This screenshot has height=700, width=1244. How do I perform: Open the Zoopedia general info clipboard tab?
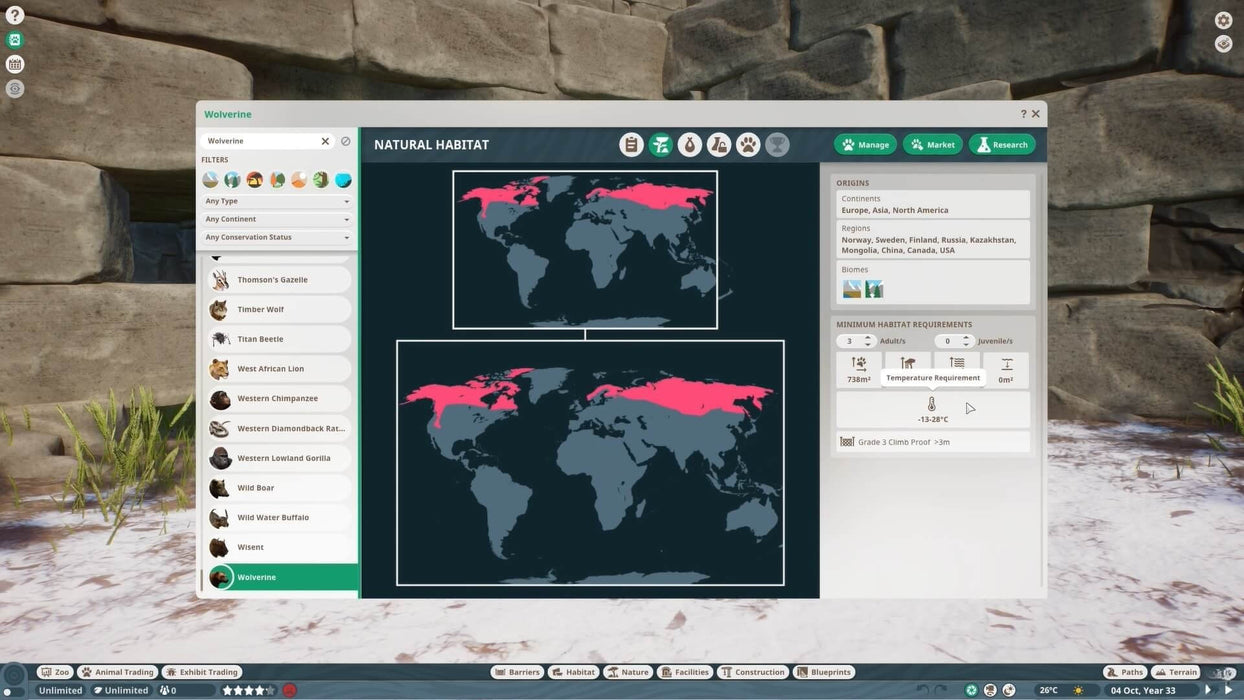[x=631, y=145]
